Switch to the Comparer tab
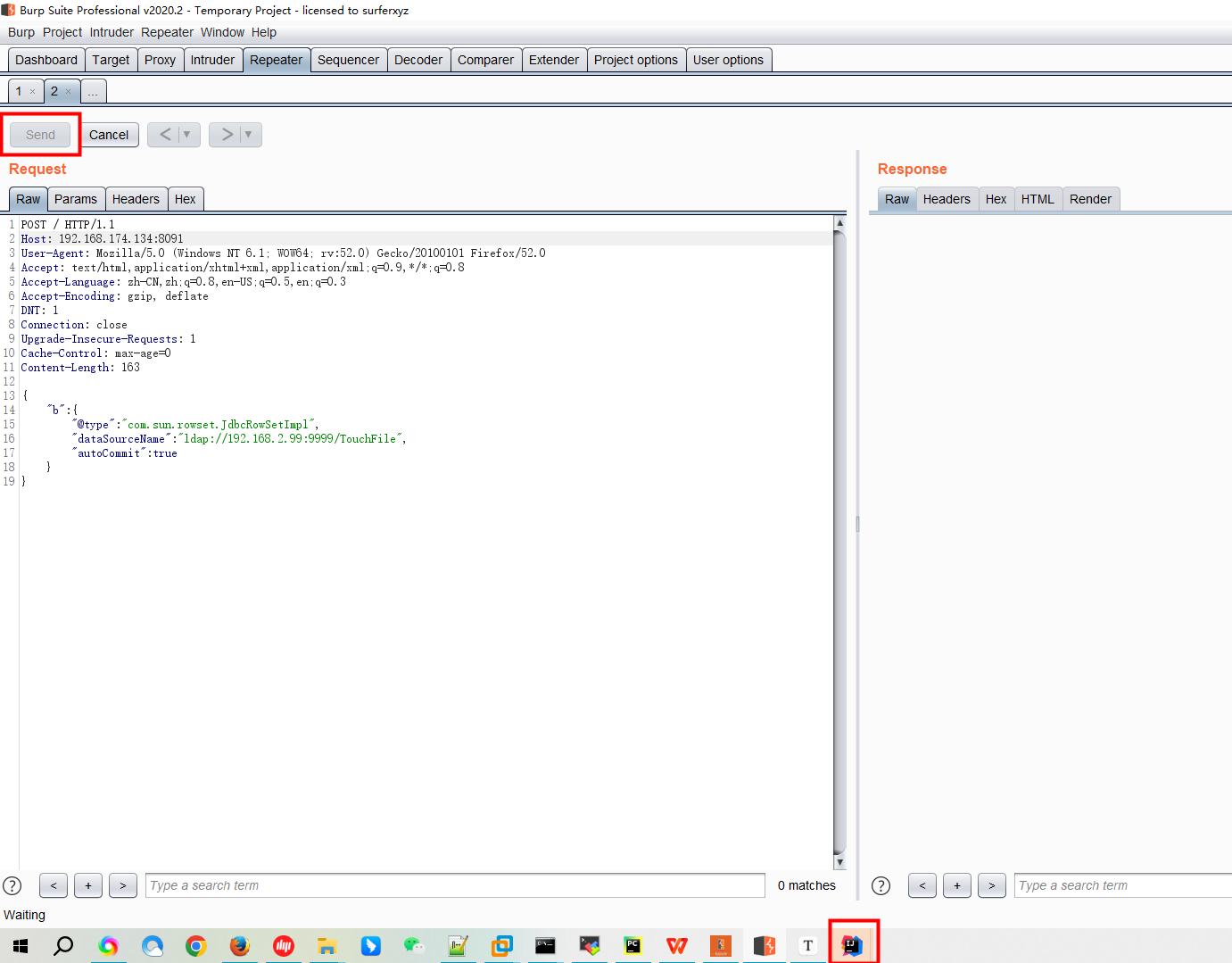Image resolution: width=1232 pixels, height=963 pixels. click(x=485, y=60)
